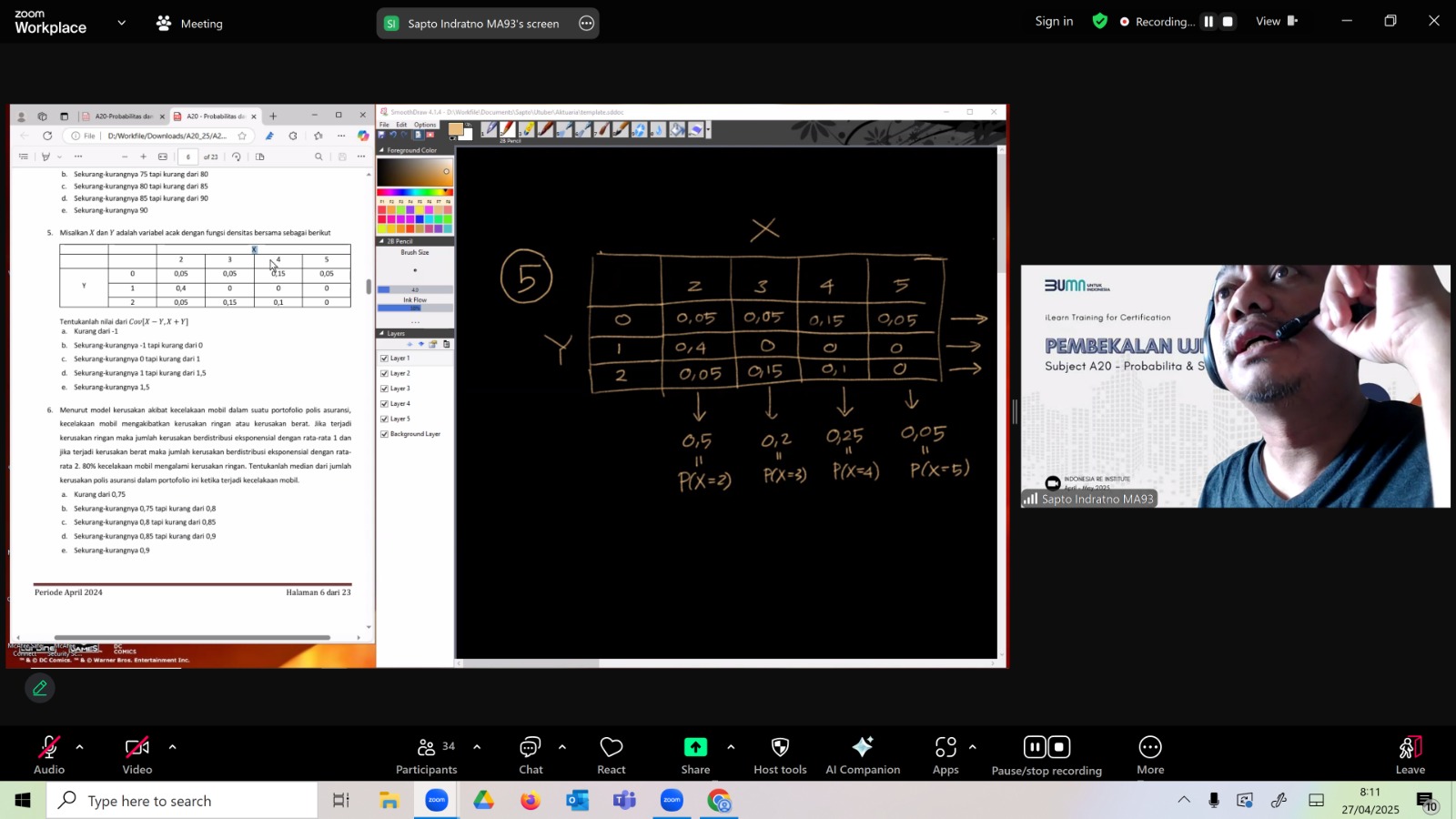Toggle Layer 2 visibility checkbox
This screenshot has width=1456, height=819.
pos(384,374)
